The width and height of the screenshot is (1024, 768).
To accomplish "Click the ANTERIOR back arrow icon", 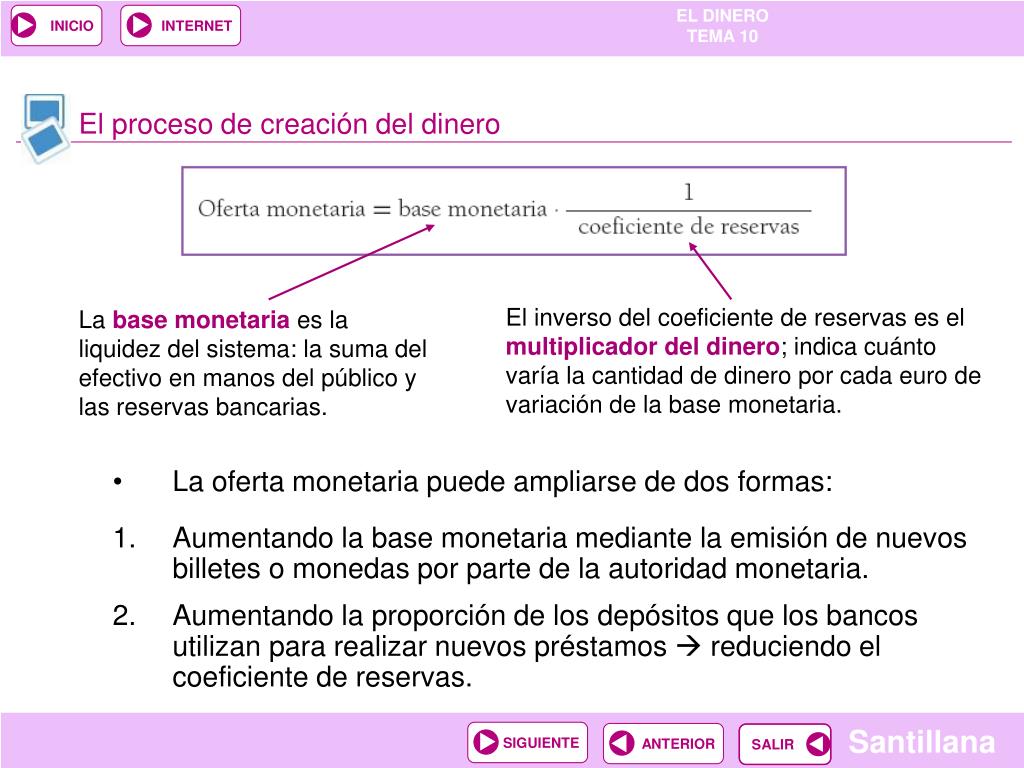I will pyautogui.click(x=621, y=743).
